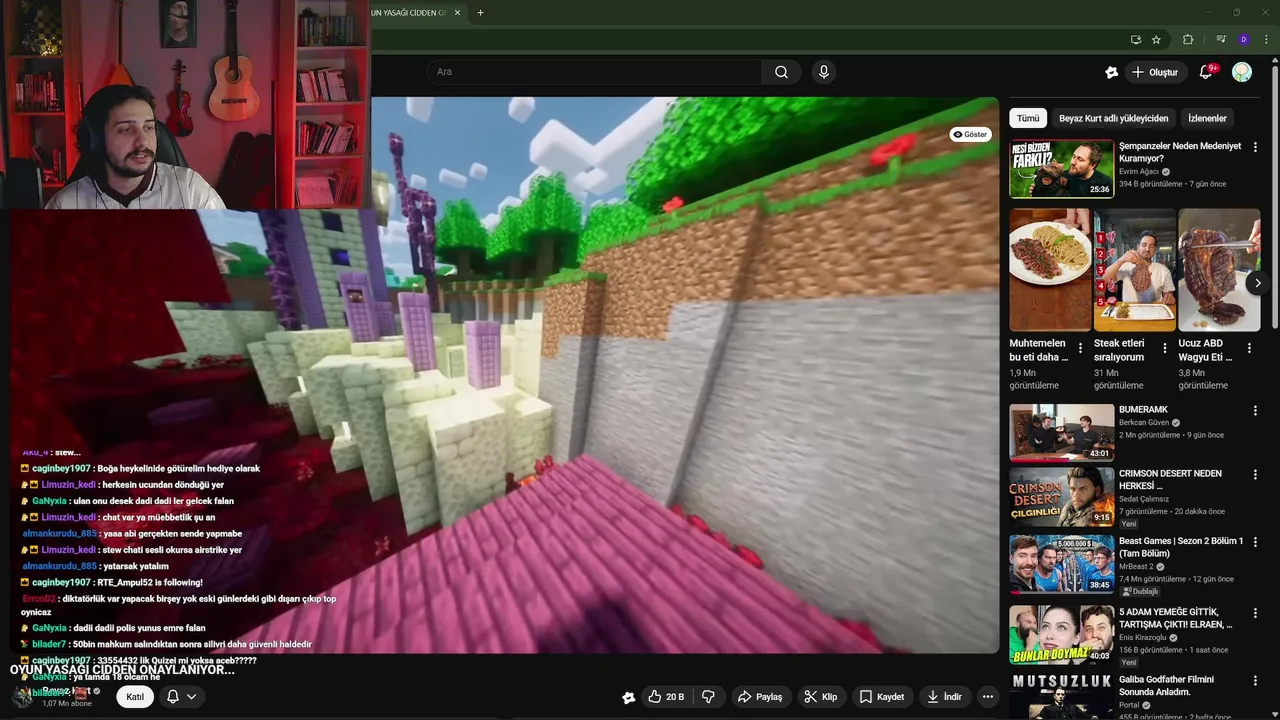Screen dimensions: 1280x720
Task: Open the Crimson Desert video thumbnail
Action: coord(1061,496)
